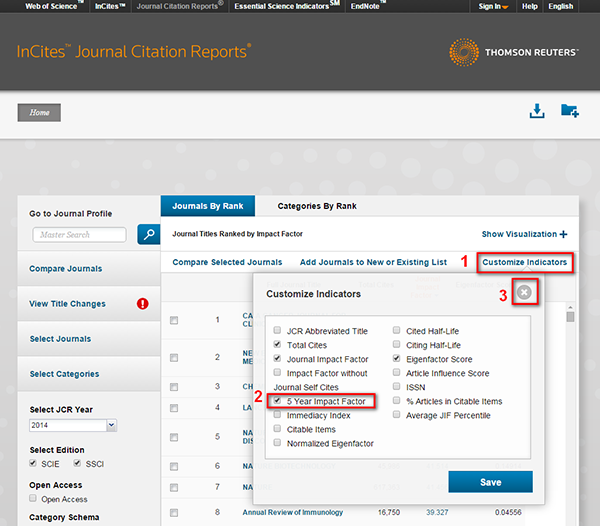
Task: Enable the Immediacy Index indicator
Action: pyautogui.click(x=277, y=415)
